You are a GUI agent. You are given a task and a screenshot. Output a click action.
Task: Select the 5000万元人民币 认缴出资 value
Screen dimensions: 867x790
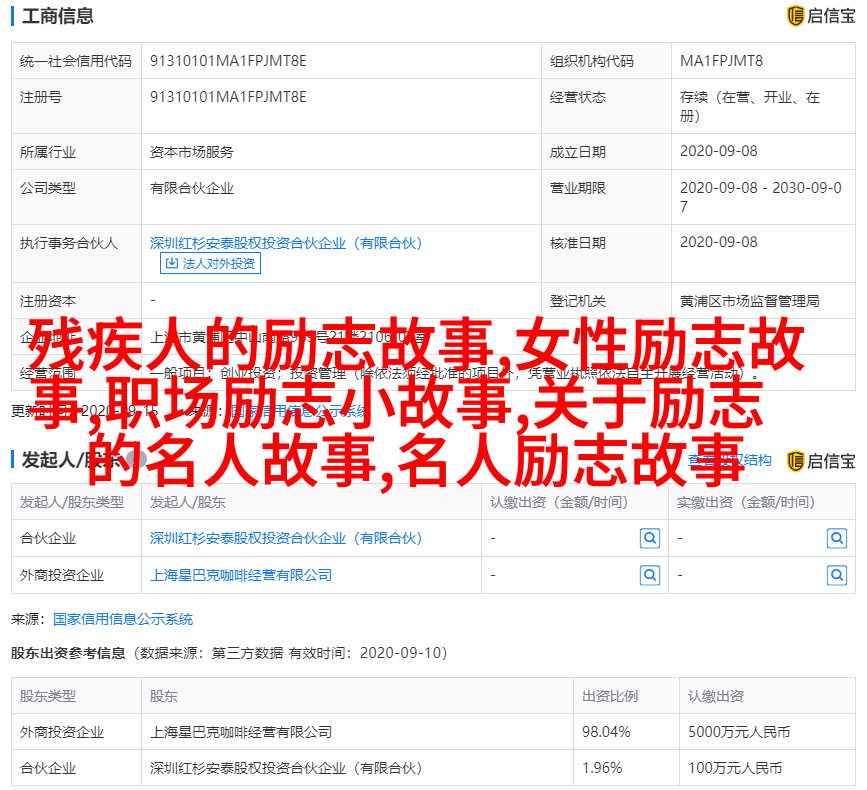point(739,732)
